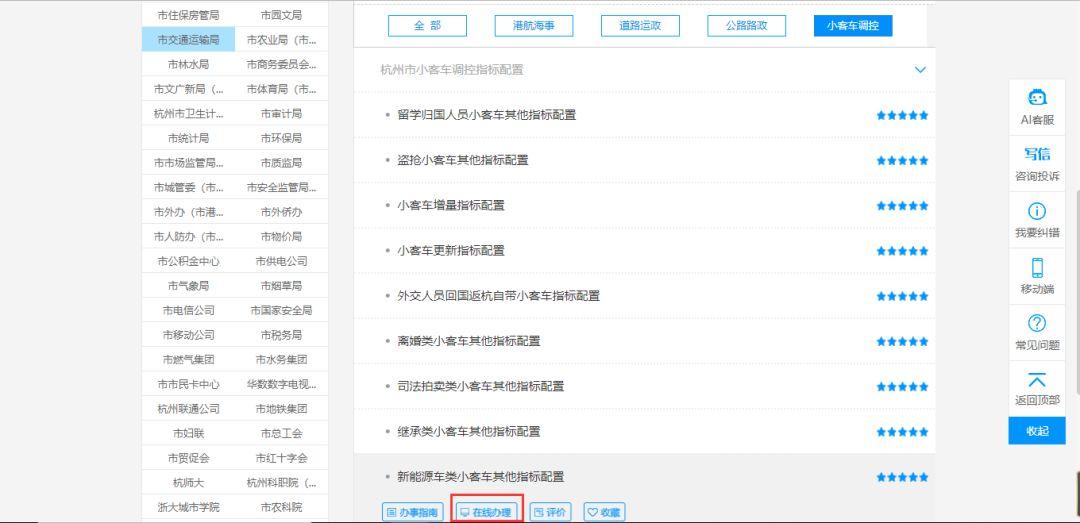Screen dimensions: 1080x523
Task: Open 小客车更新指标配置 item
Action: tap(450, 251)
